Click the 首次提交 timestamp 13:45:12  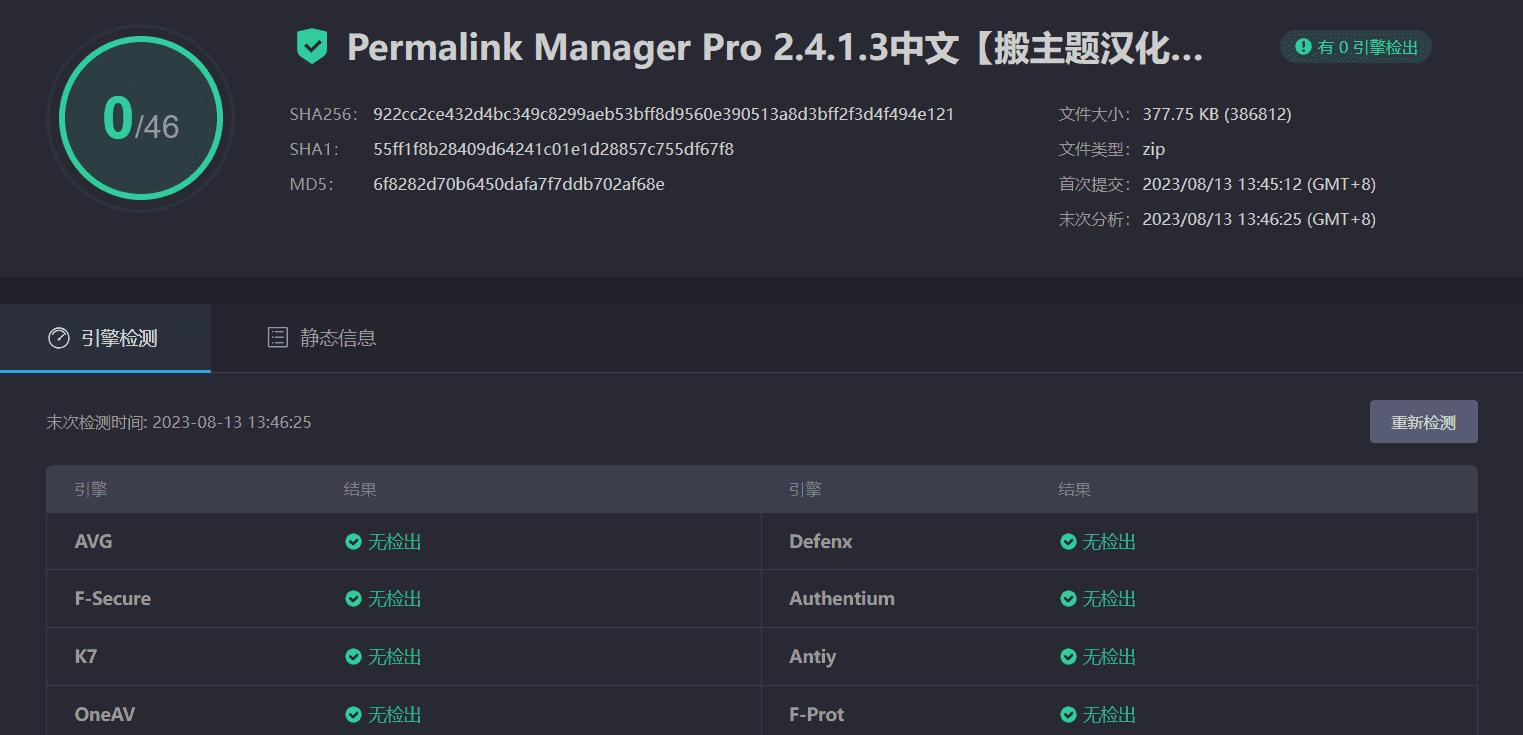pos(1259,184)
